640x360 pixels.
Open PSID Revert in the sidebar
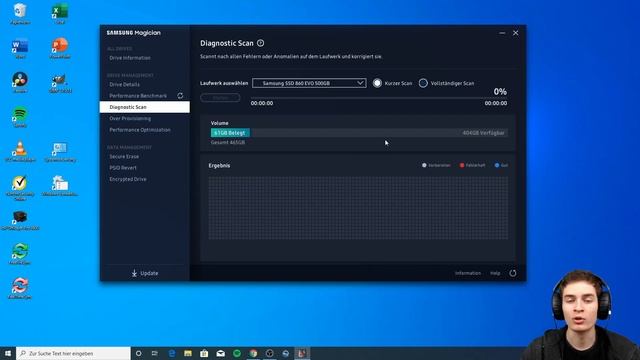click(123, 168)
